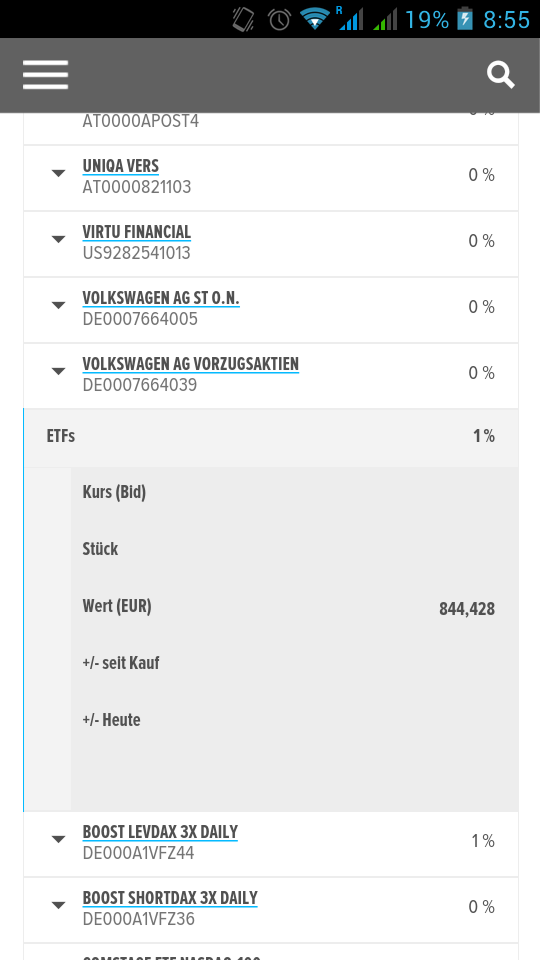Image resolution: width=540 pixels, height=960 pixels.
Task: Expand the VIRTU FINANCIAL row arrow
Action: point(58,239)
